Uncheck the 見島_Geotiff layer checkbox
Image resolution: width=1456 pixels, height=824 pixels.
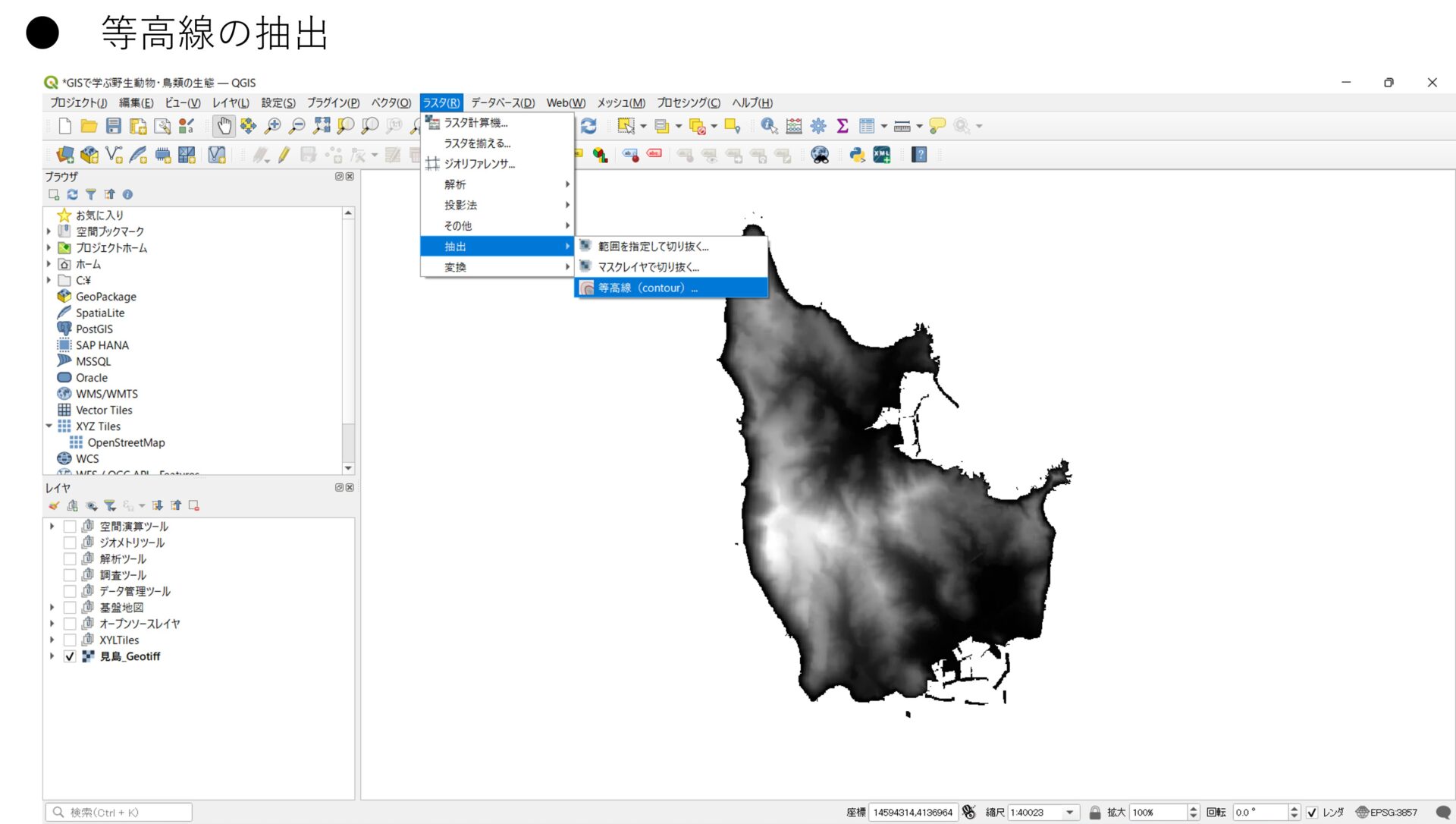point(70,657)
